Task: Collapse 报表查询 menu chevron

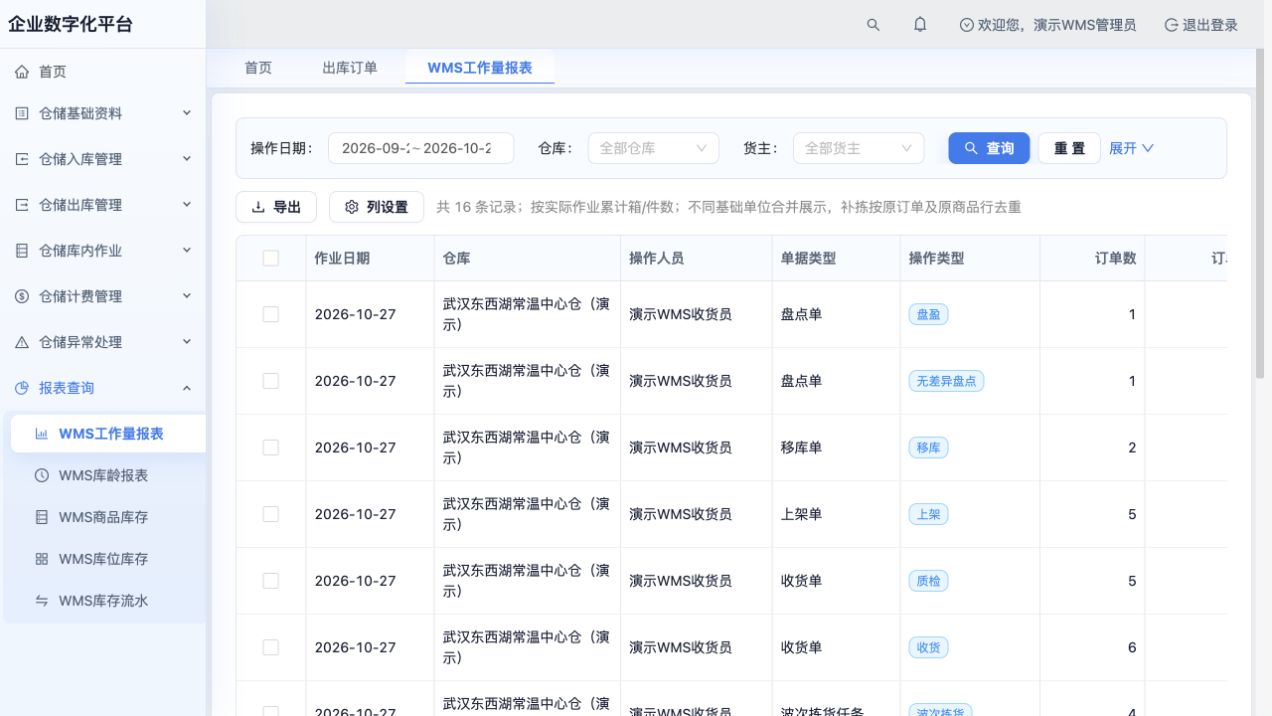Action: [x=187, y=388]
